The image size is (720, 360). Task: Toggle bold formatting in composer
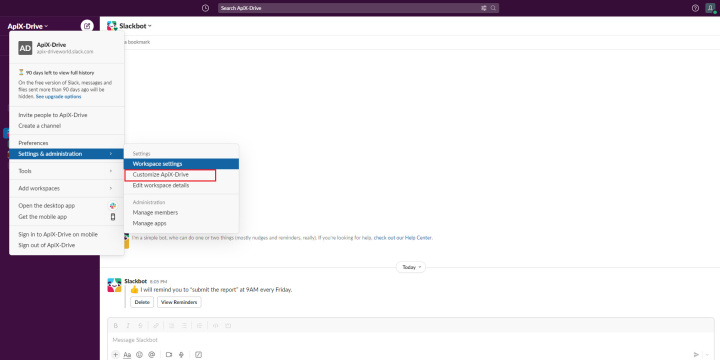[116, 326]
